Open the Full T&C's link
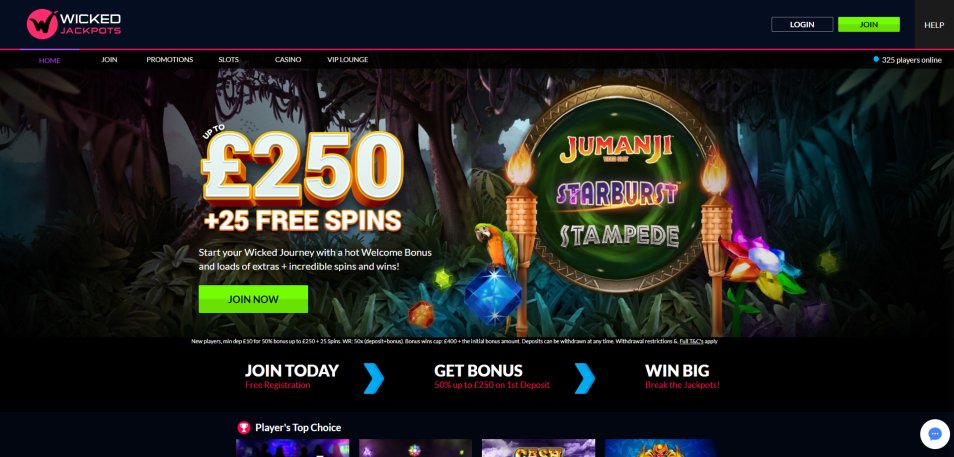The image size is (954, 457). [691, 341]
